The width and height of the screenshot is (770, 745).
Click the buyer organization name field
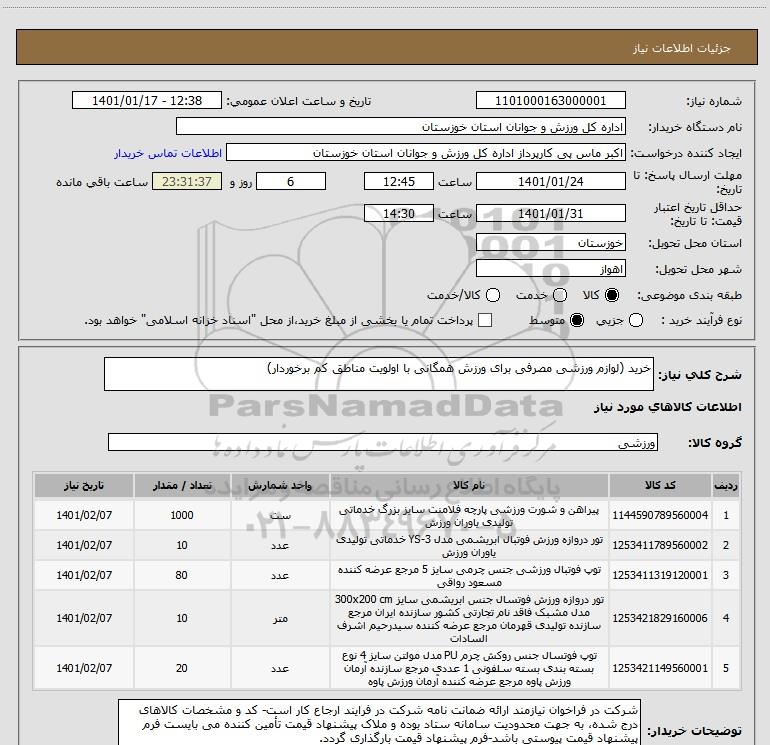pyautogui.click(x=401, y=127)
